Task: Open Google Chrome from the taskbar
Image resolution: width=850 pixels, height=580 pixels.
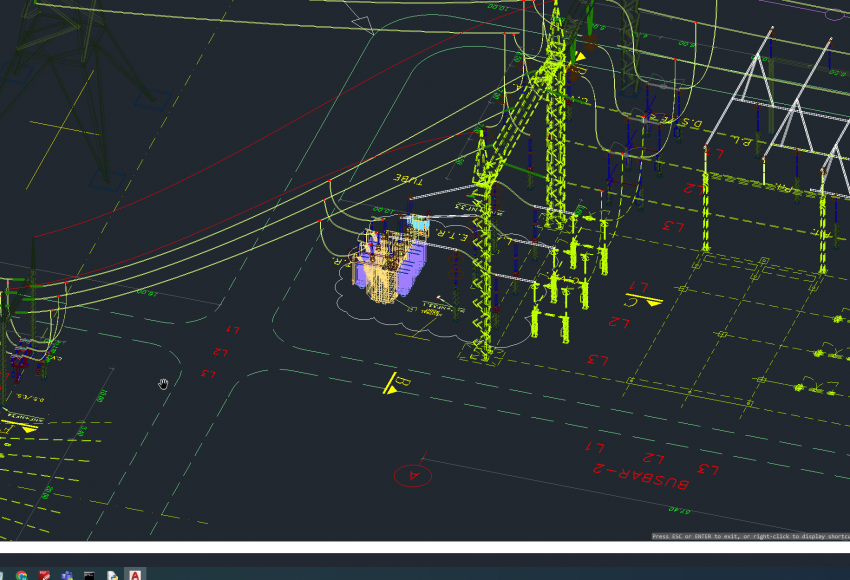Action: coord(22,575)
